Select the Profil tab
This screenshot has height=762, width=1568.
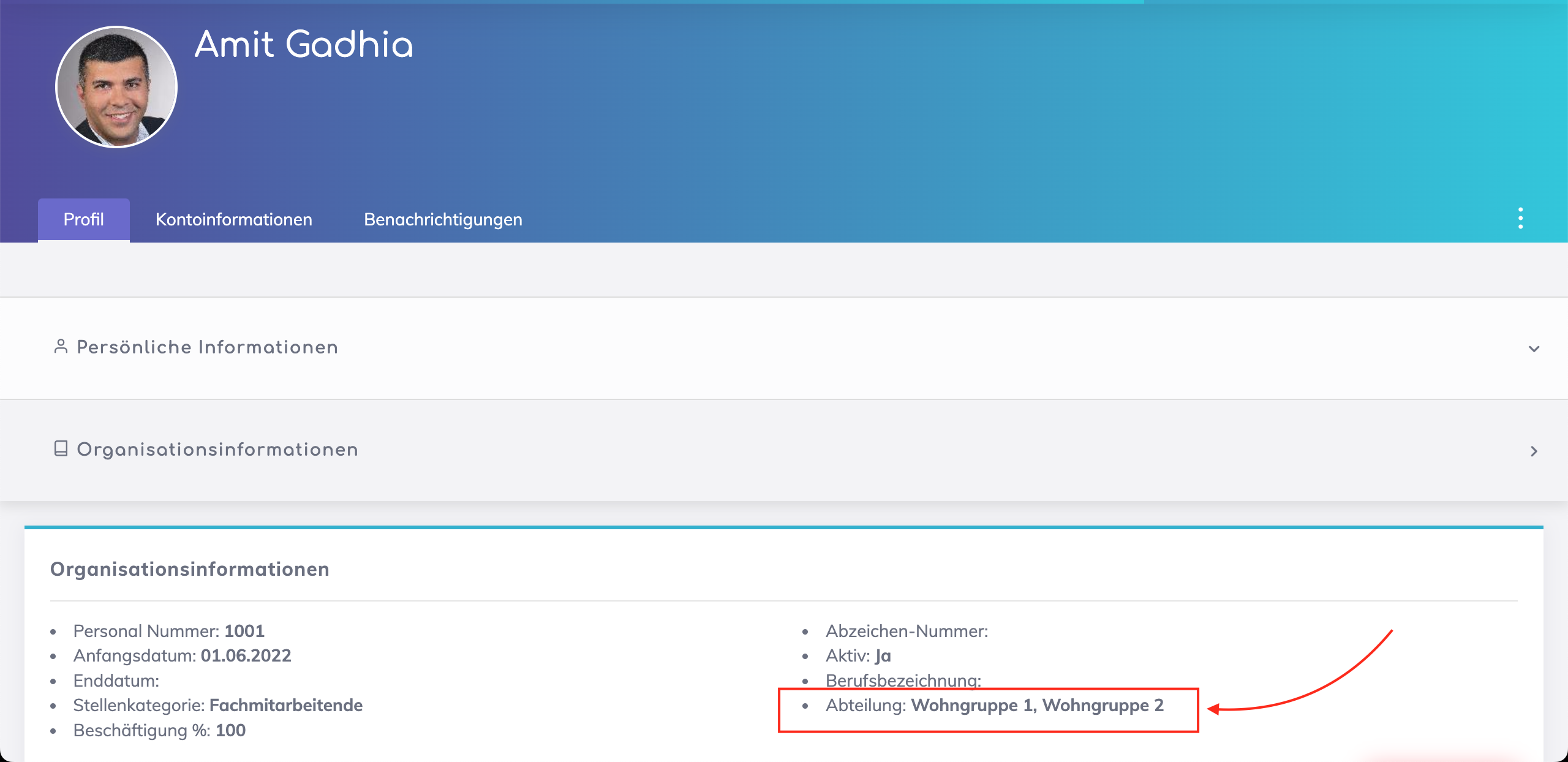[84, 219]
